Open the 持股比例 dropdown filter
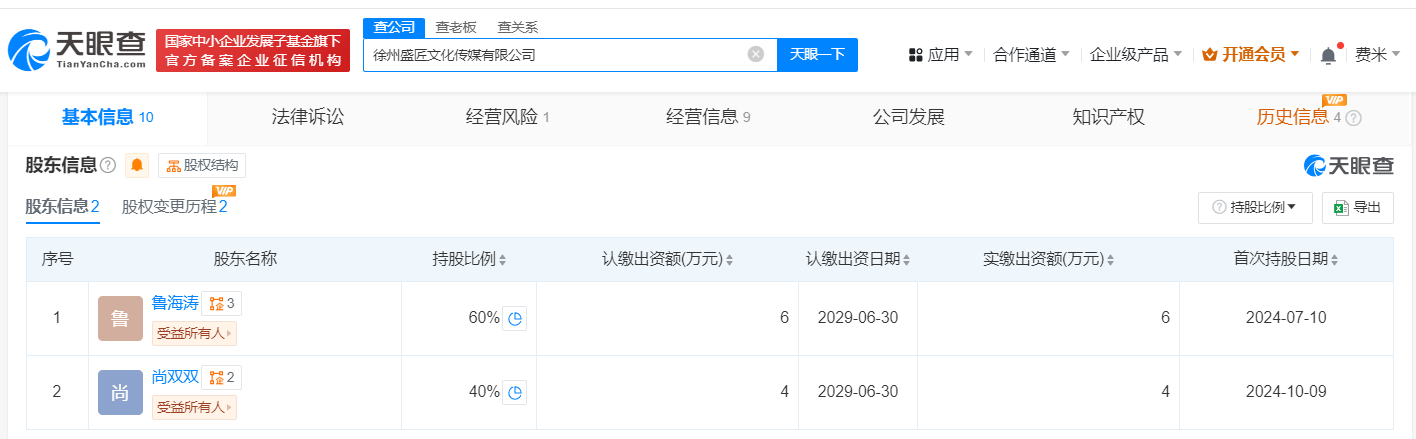The width and height of the screenshot is (1416, 439). (x=1255, y=207)
